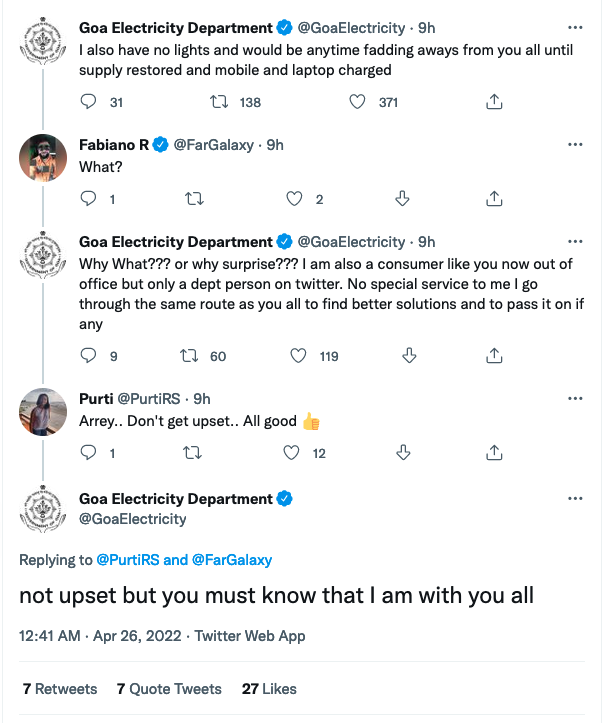The width and height of the screenshot is (602, 723).
Task: Reply to the first Goa Electricity tweet
Action: [x=88, y=102]
